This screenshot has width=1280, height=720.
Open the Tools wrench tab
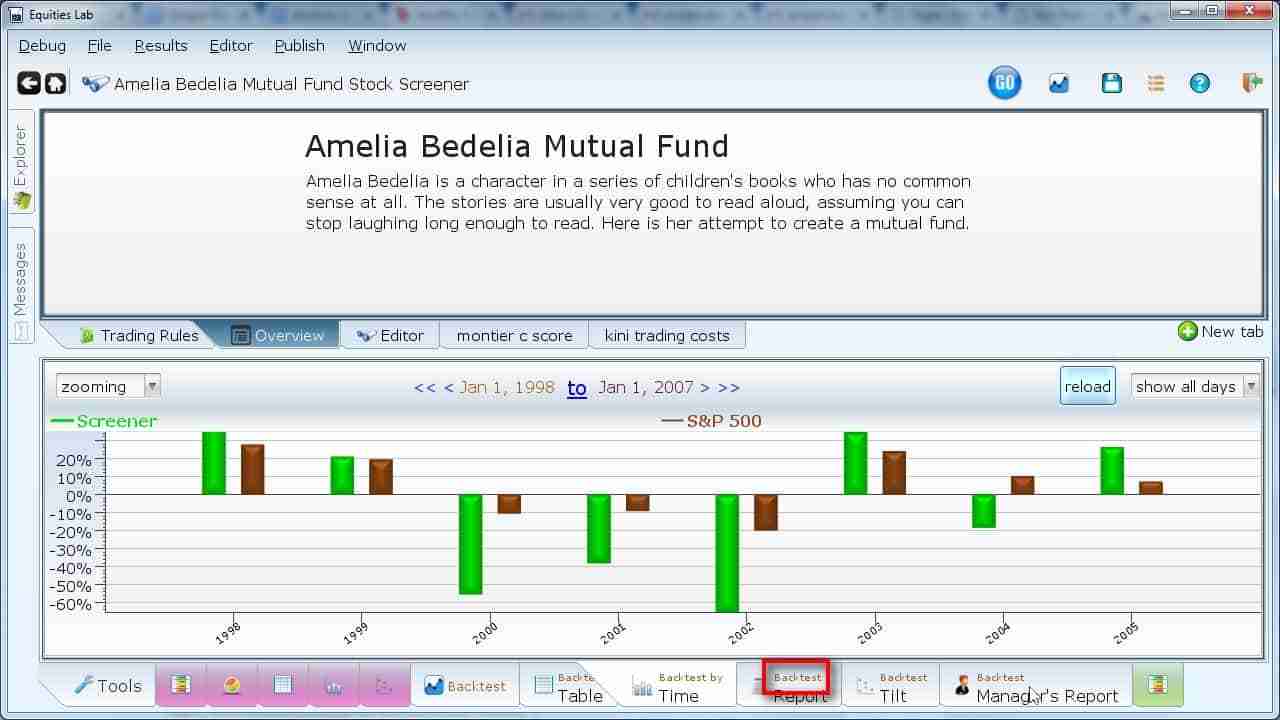pos(107,686)
